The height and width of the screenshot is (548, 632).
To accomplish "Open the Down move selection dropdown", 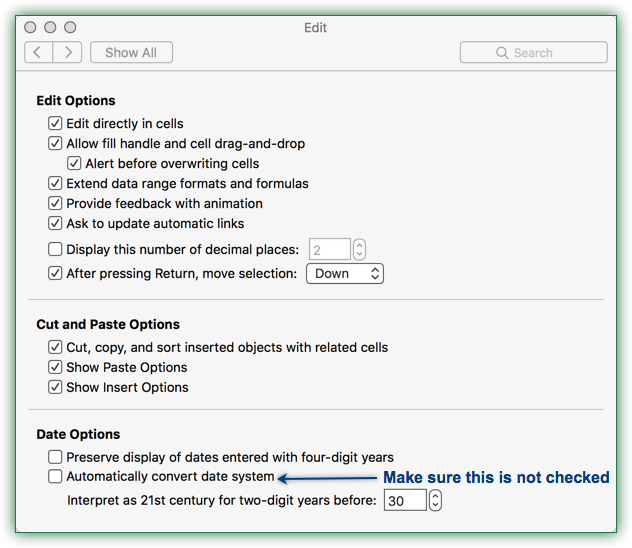I will [x=345, y=274].
